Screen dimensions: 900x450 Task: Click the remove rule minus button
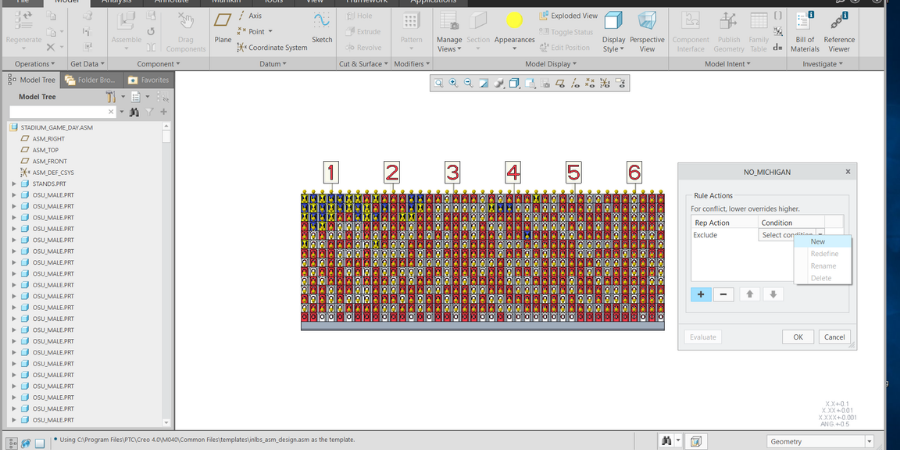pyautogui.click(x=723, y=294)
